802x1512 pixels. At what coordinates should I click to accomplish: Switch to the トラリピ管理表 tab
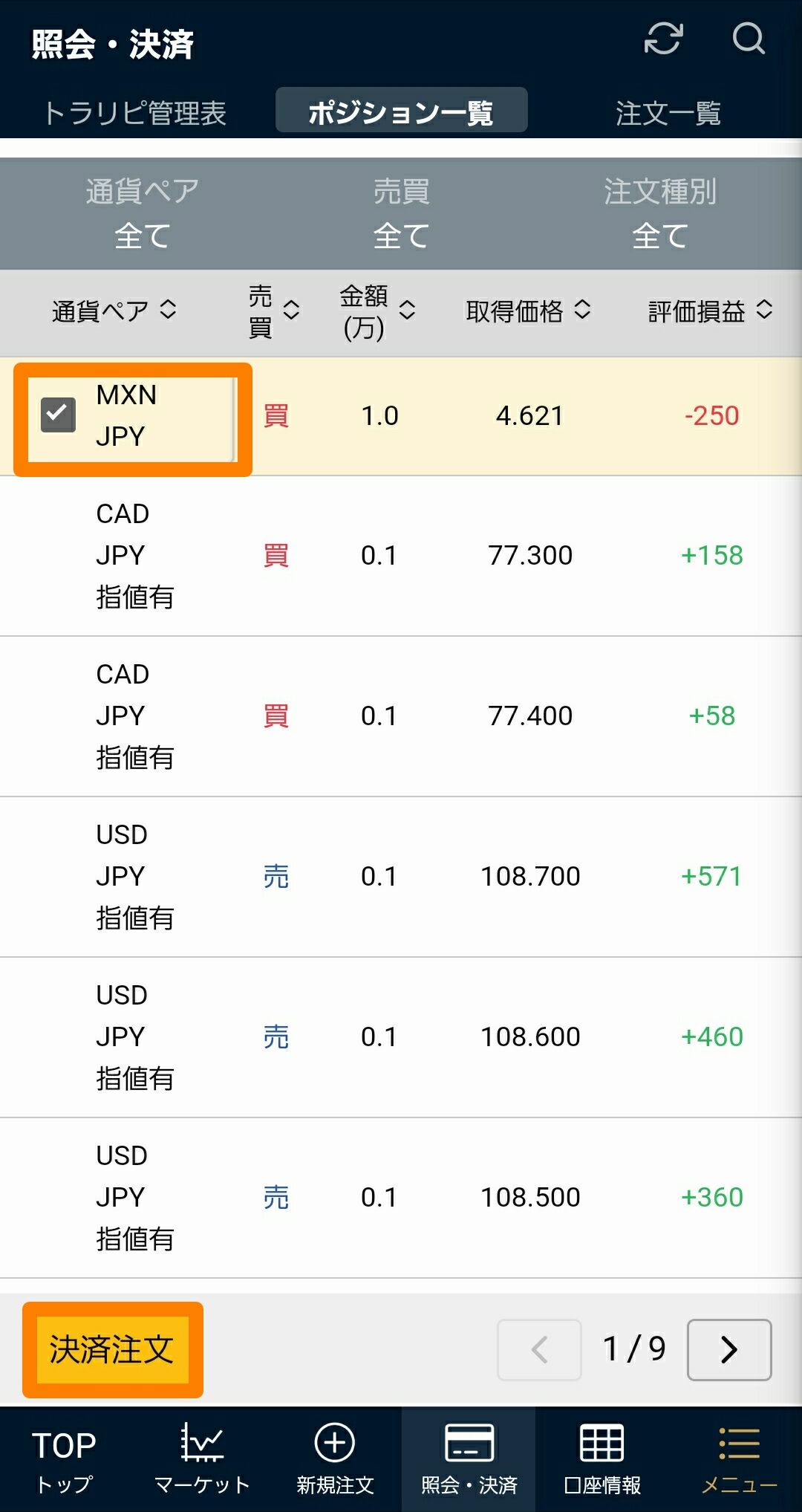[134, 113]
